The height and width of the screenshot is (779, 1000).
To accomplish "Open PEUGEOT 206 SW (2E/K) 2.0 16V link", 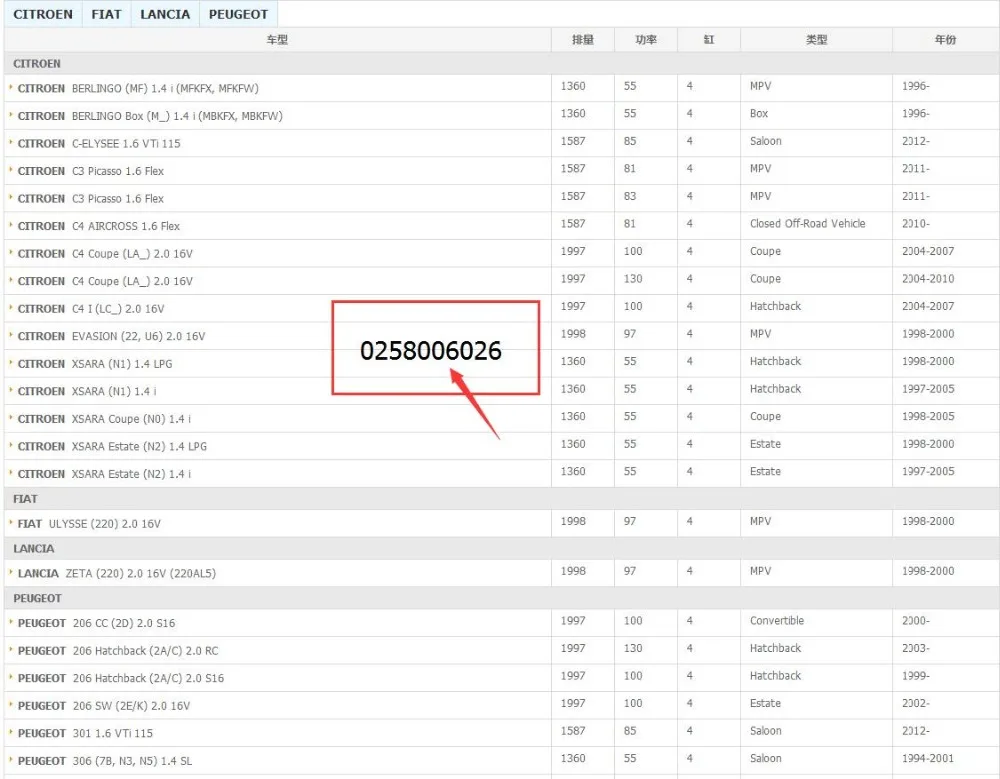I will (104, 706).
